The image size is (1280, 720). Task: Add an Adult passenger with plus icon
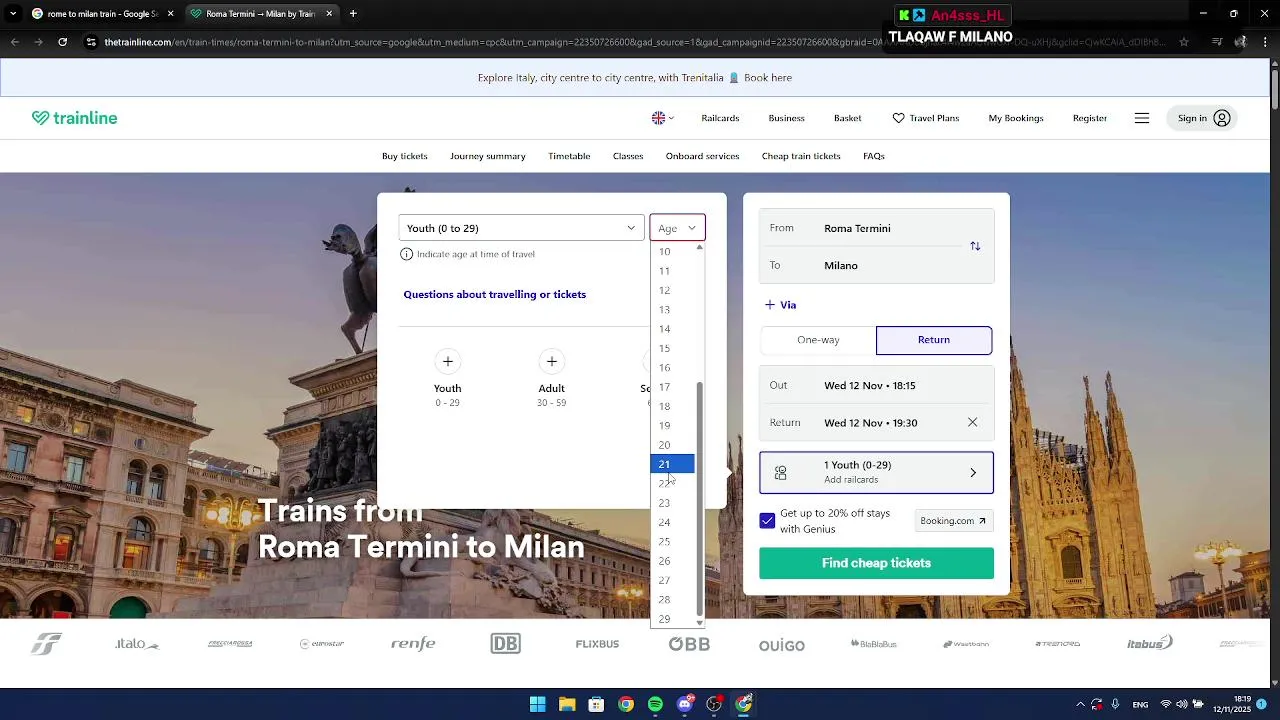[x=552, y=361]
